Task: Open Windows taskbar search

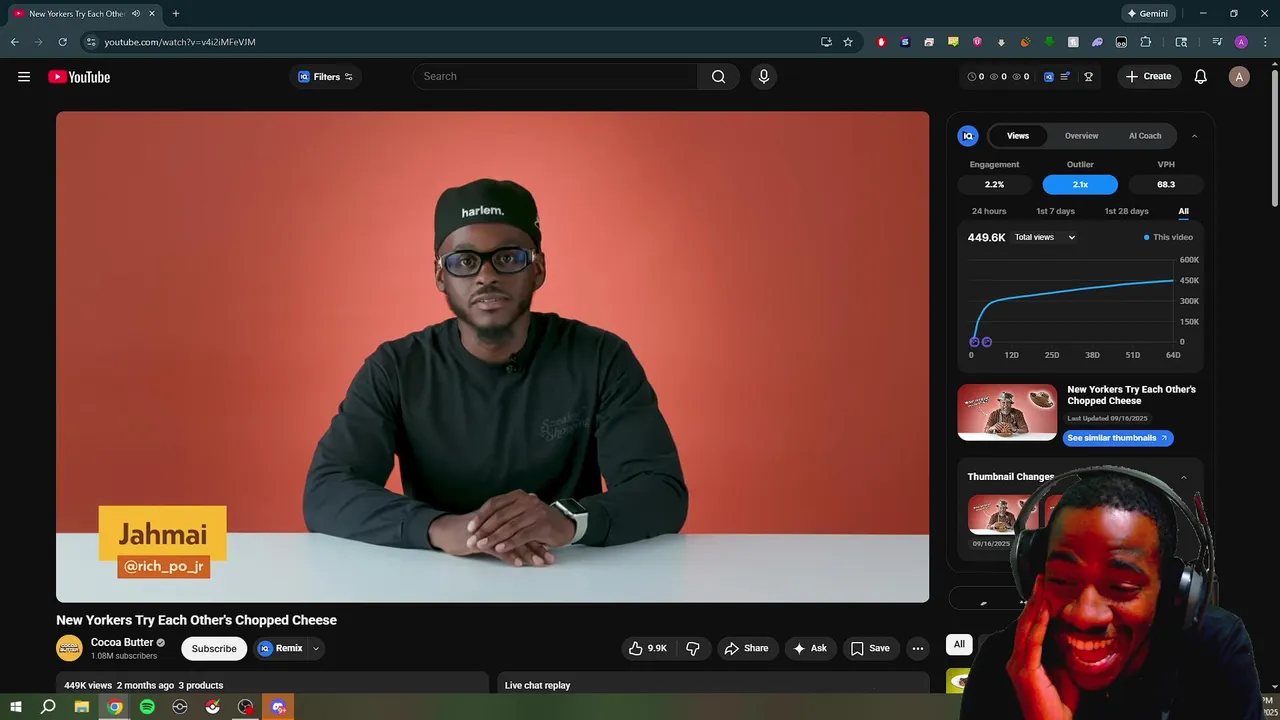Action: tap(48, 707)
